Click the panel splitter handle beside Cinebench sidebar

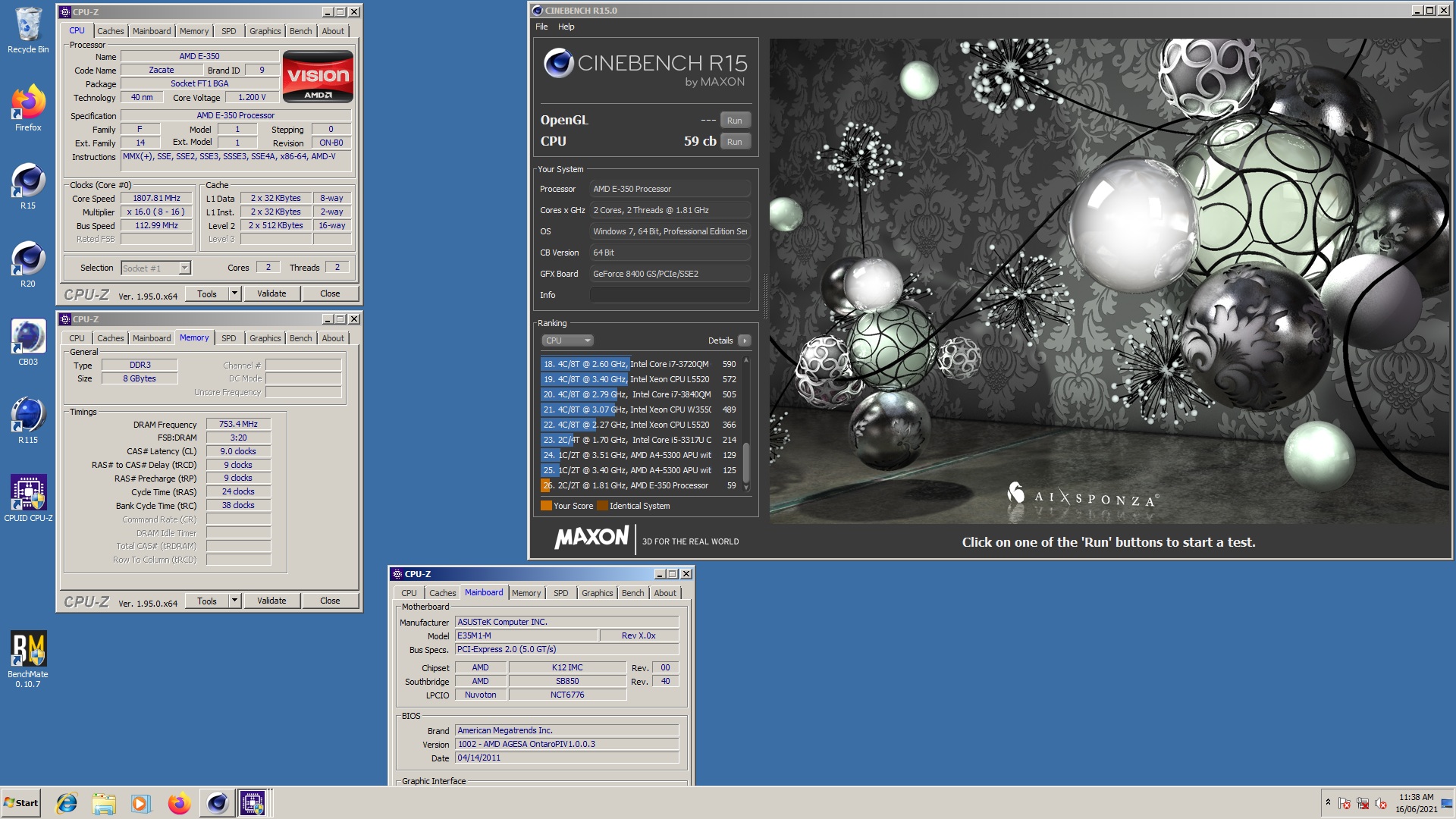(764, 296)
